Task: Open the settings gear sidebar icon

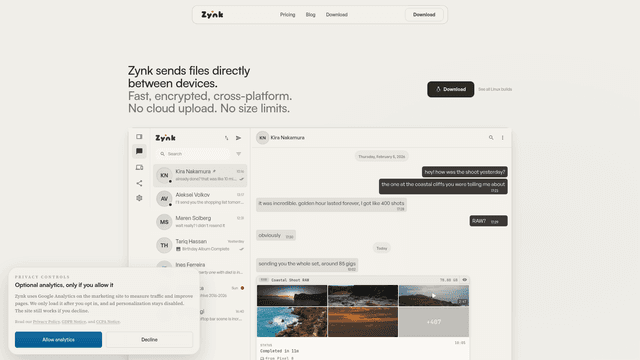Action: click(139, 198)
